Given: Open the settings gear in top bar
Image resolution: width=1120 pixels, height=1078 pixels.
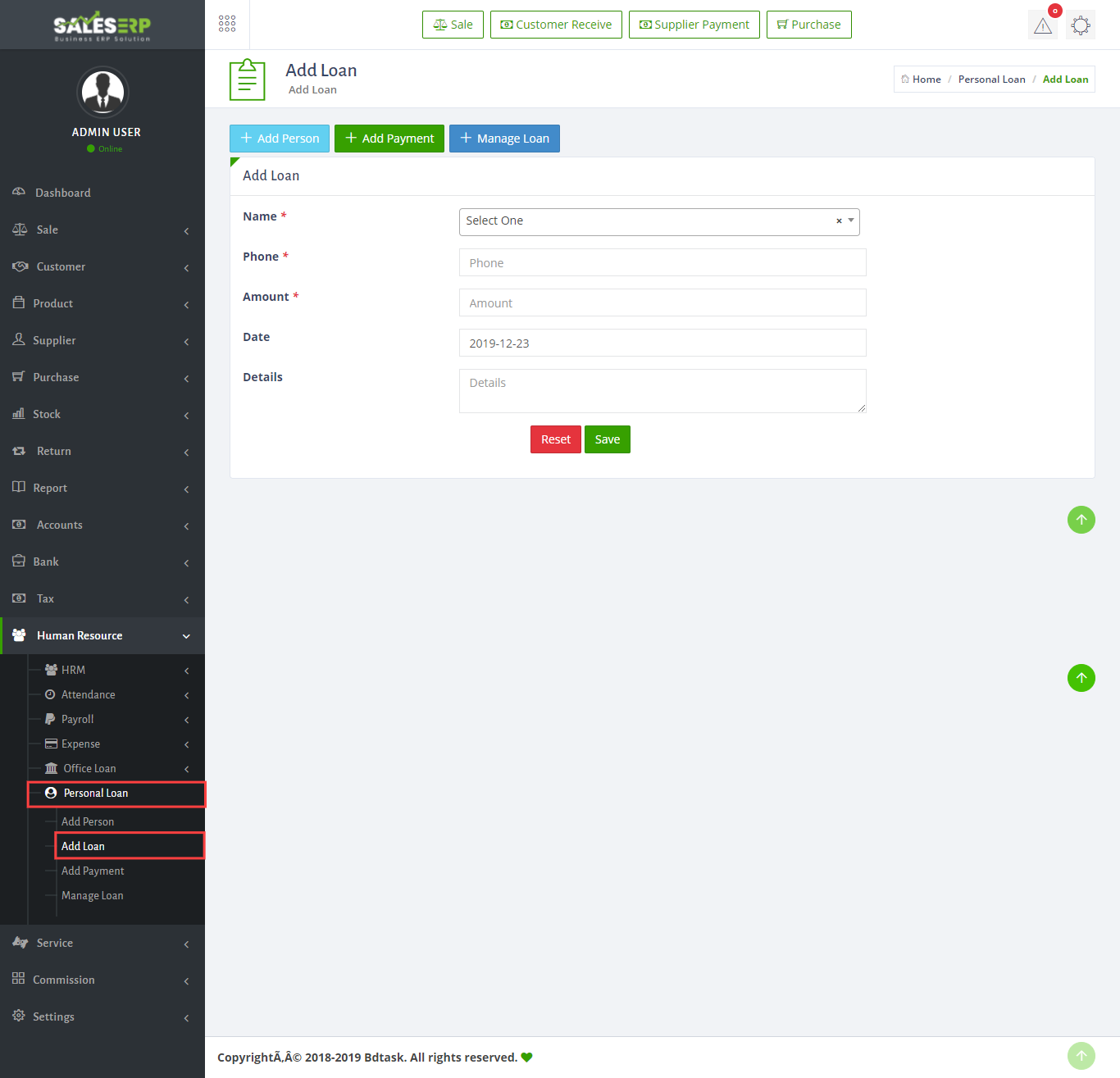Looking at the screenshot, I should click(x=1081, y=25).
